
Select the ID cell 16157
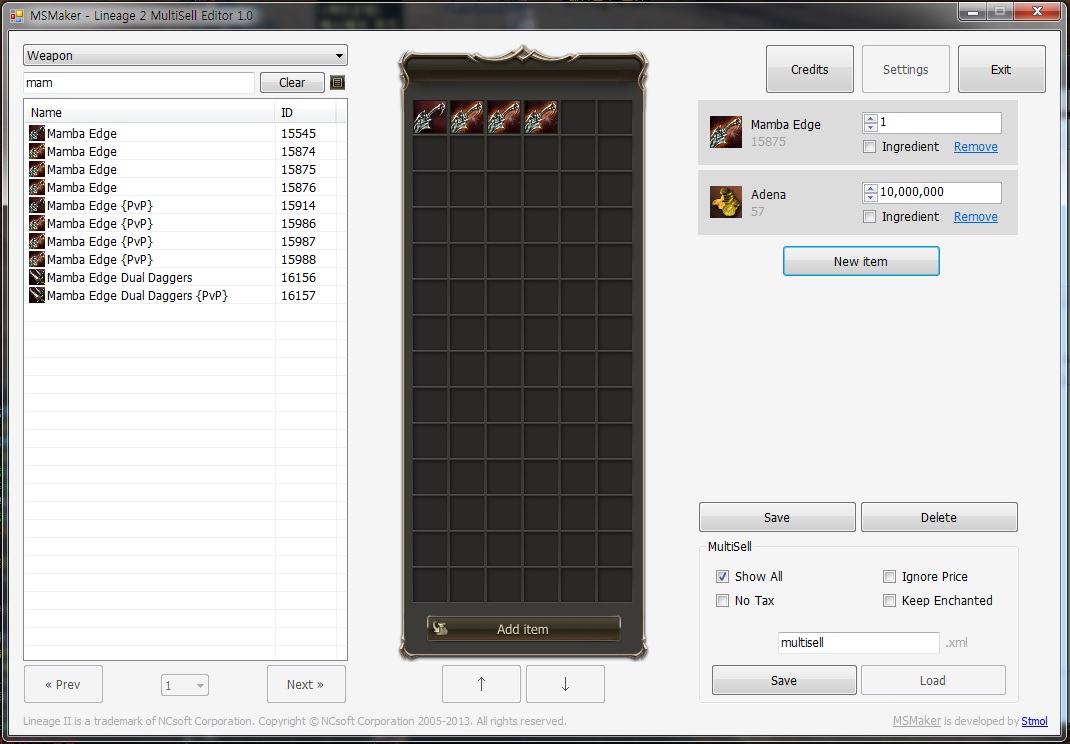[298, 296]
